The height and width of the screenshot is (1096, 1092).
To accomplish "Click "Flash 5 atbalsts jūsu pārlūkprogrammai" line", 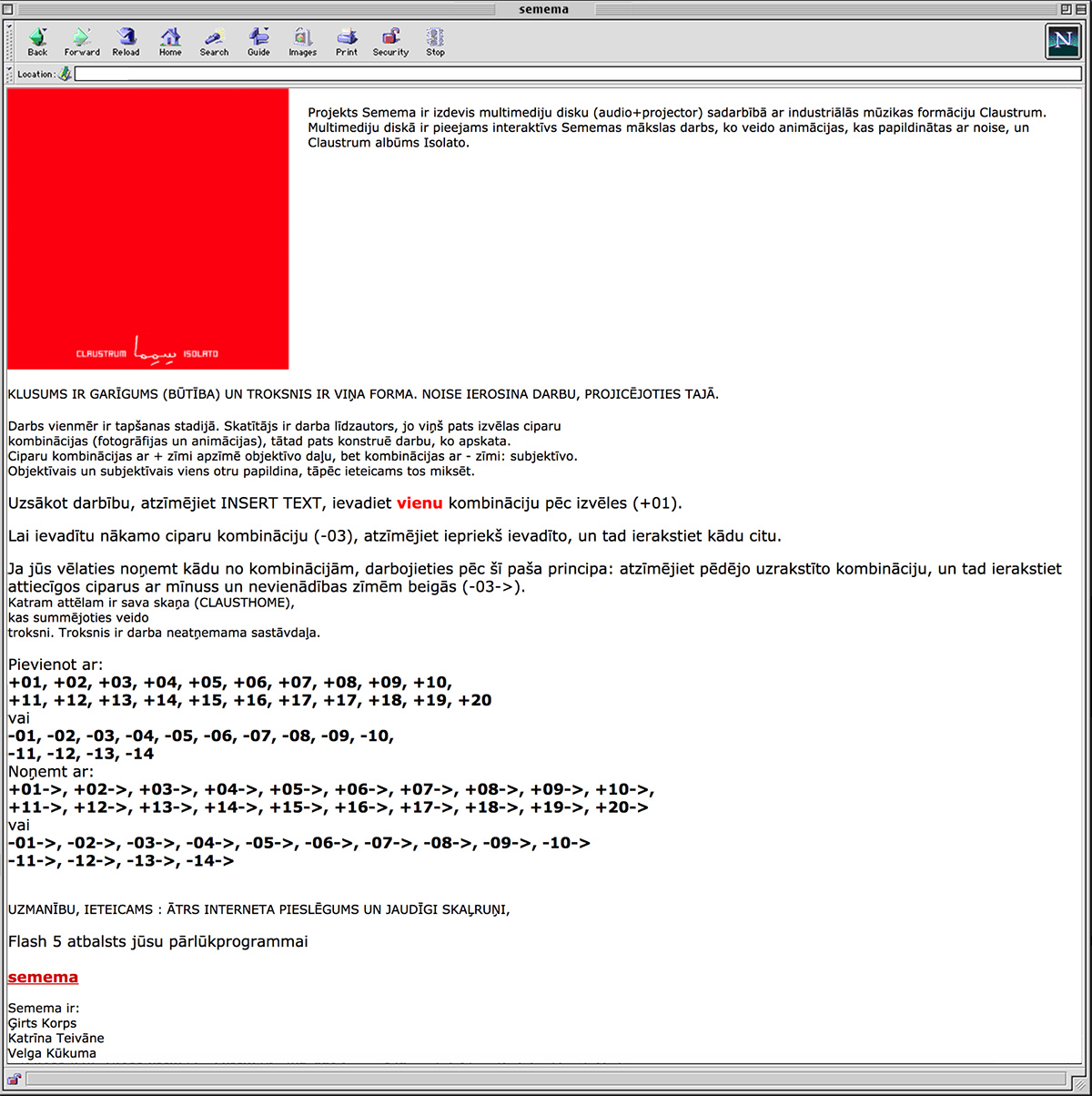I will (x=157, y=941).
